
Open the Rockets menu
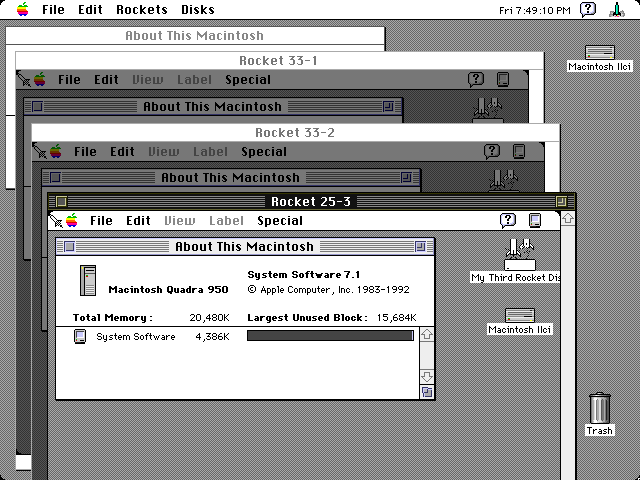142,10
